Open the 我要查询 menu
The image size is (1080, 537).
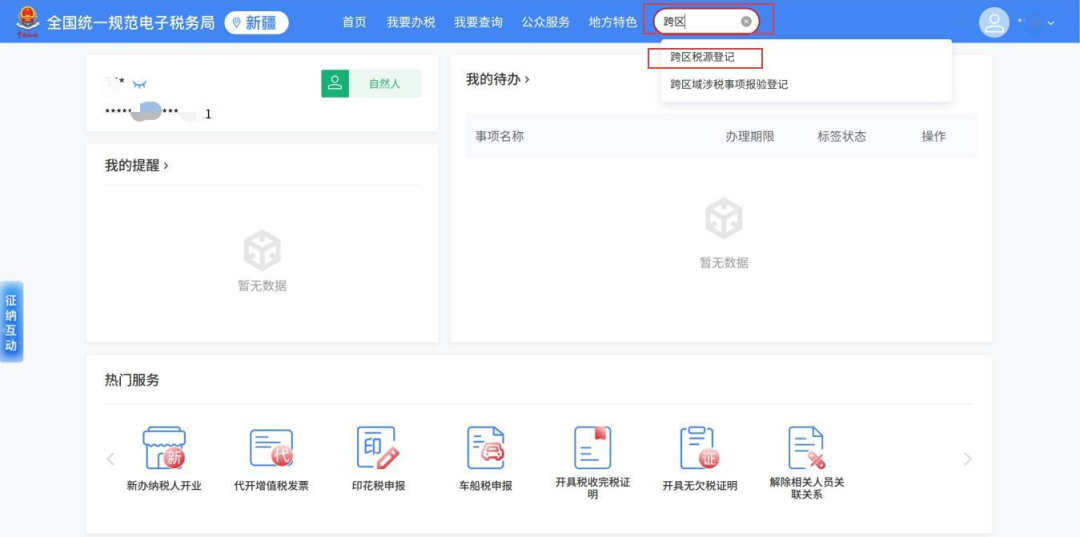[x=478, y=22]
